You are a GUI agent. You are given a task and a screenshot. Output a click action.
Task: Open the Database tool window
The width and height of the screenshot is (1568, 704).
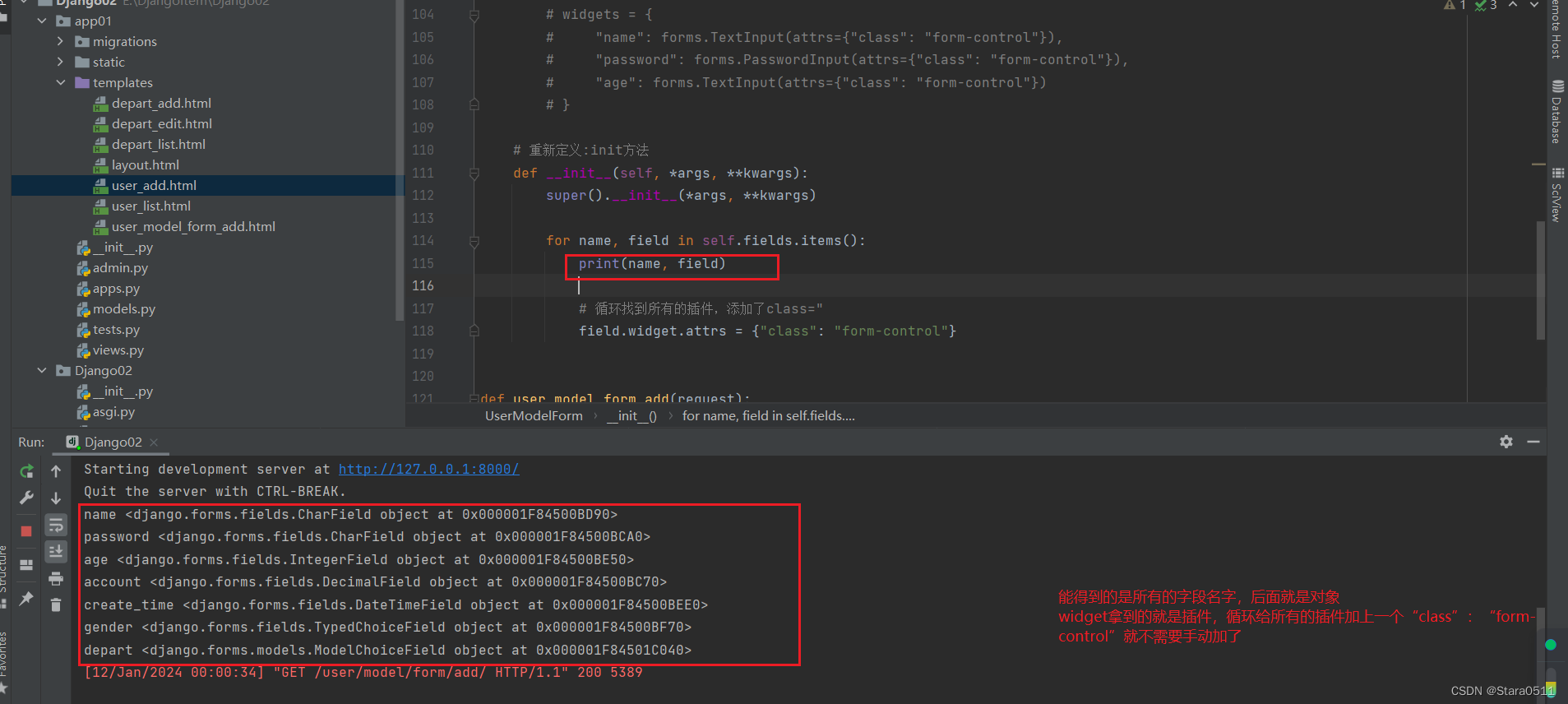coord(1556,112)
